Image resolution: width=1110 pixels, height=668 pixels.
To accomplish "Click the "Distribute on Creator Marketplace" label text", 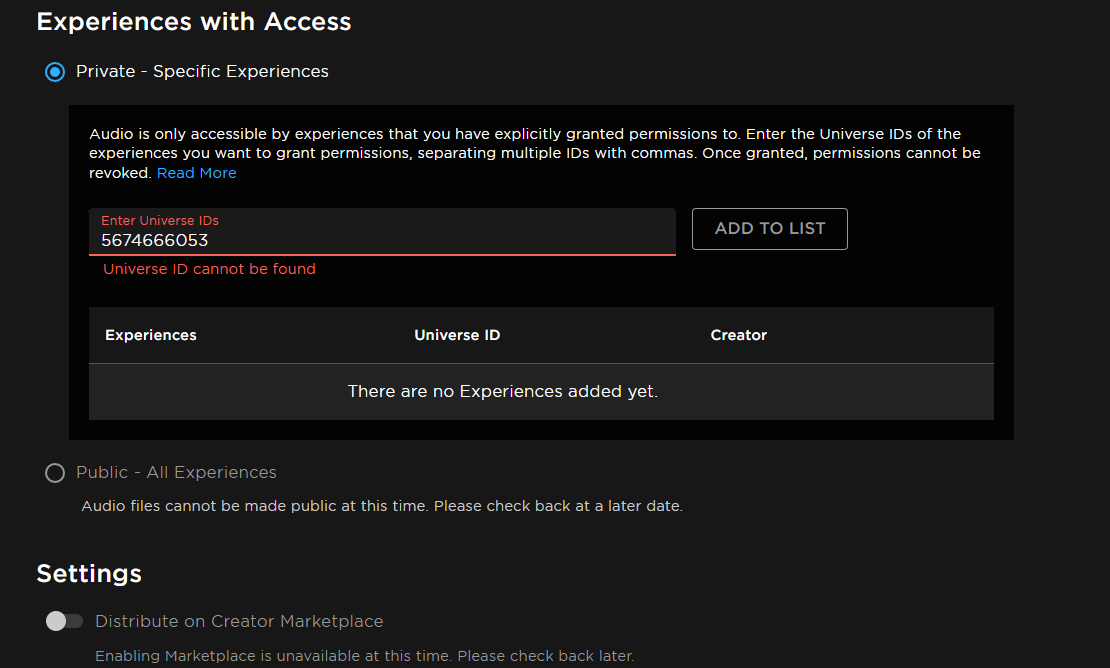I will 239,621.
